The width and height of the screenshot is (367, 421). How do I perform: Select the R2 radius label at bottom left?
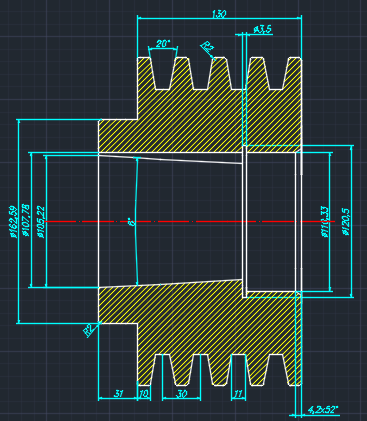pyautogui.click(x=88, y=331)
